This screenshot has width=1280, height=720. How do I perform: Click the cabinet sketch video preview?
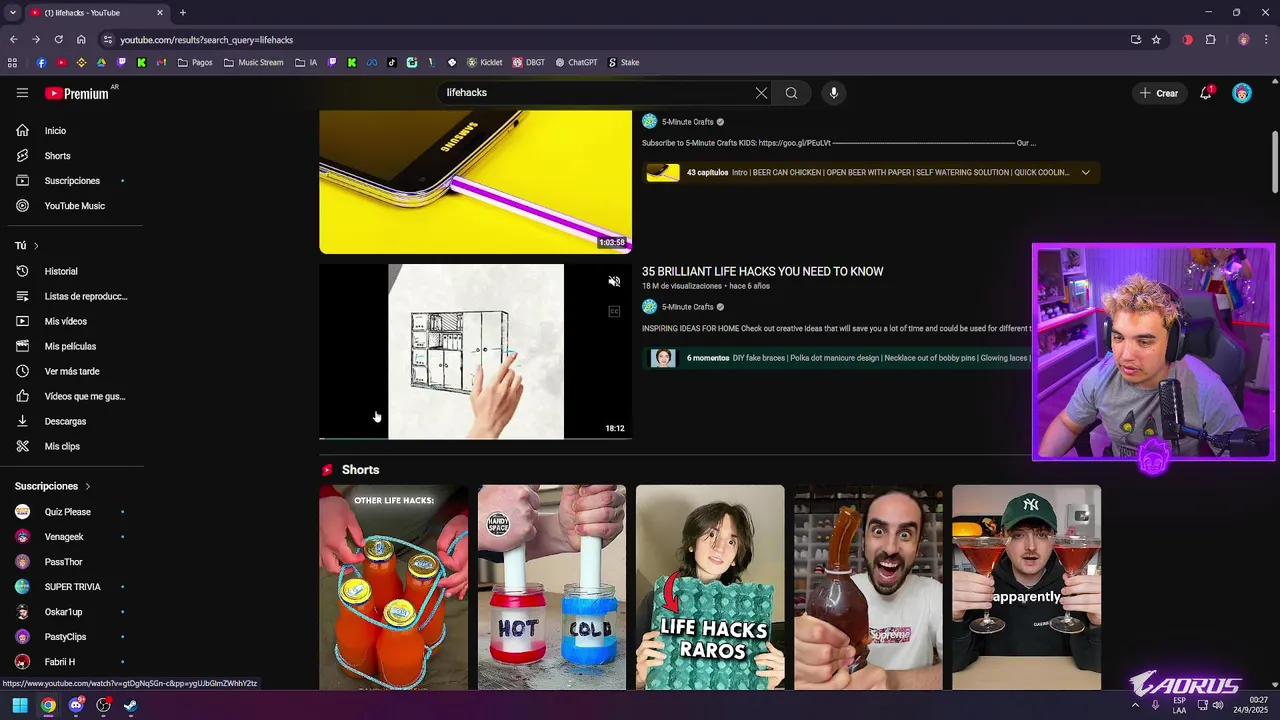[475, 352]
